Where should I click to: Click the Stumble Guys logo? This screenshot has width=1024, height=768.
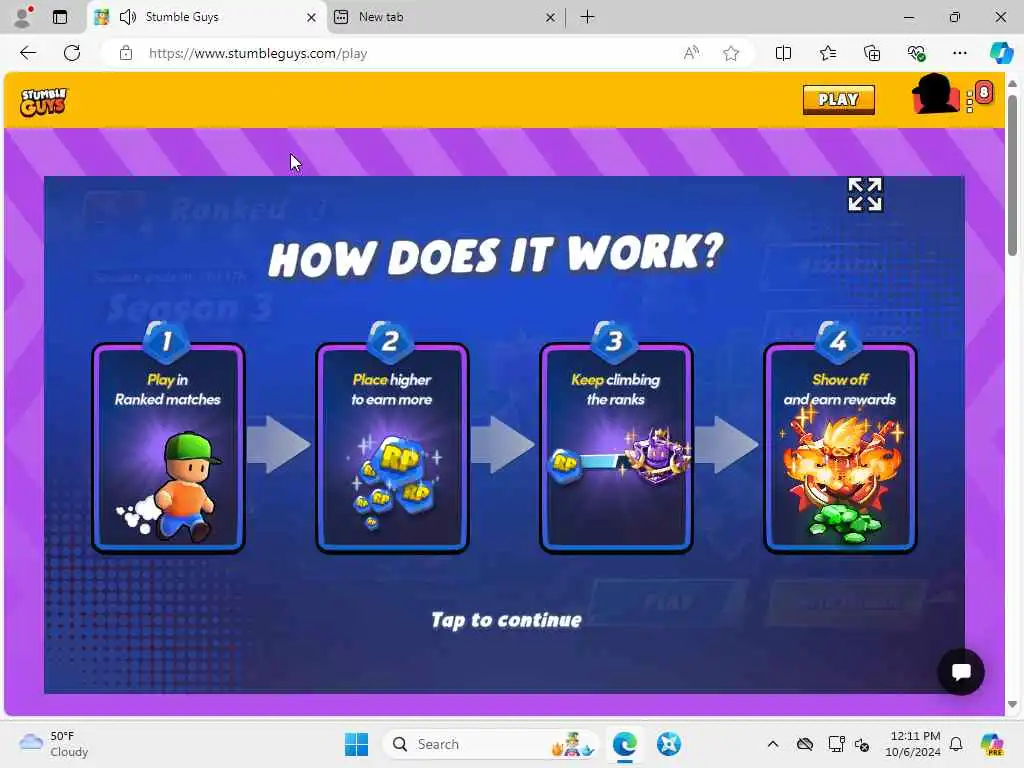pos(44,101)
